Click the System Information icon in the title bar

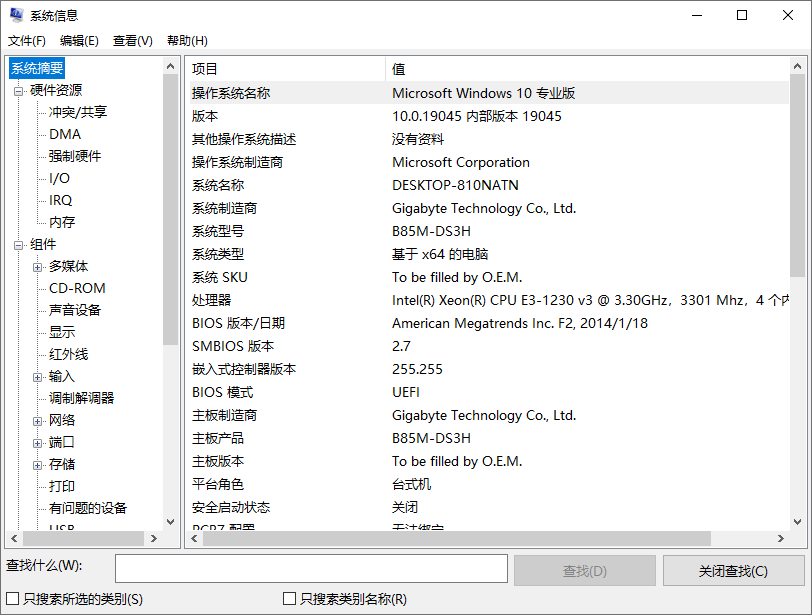[14, 15]
